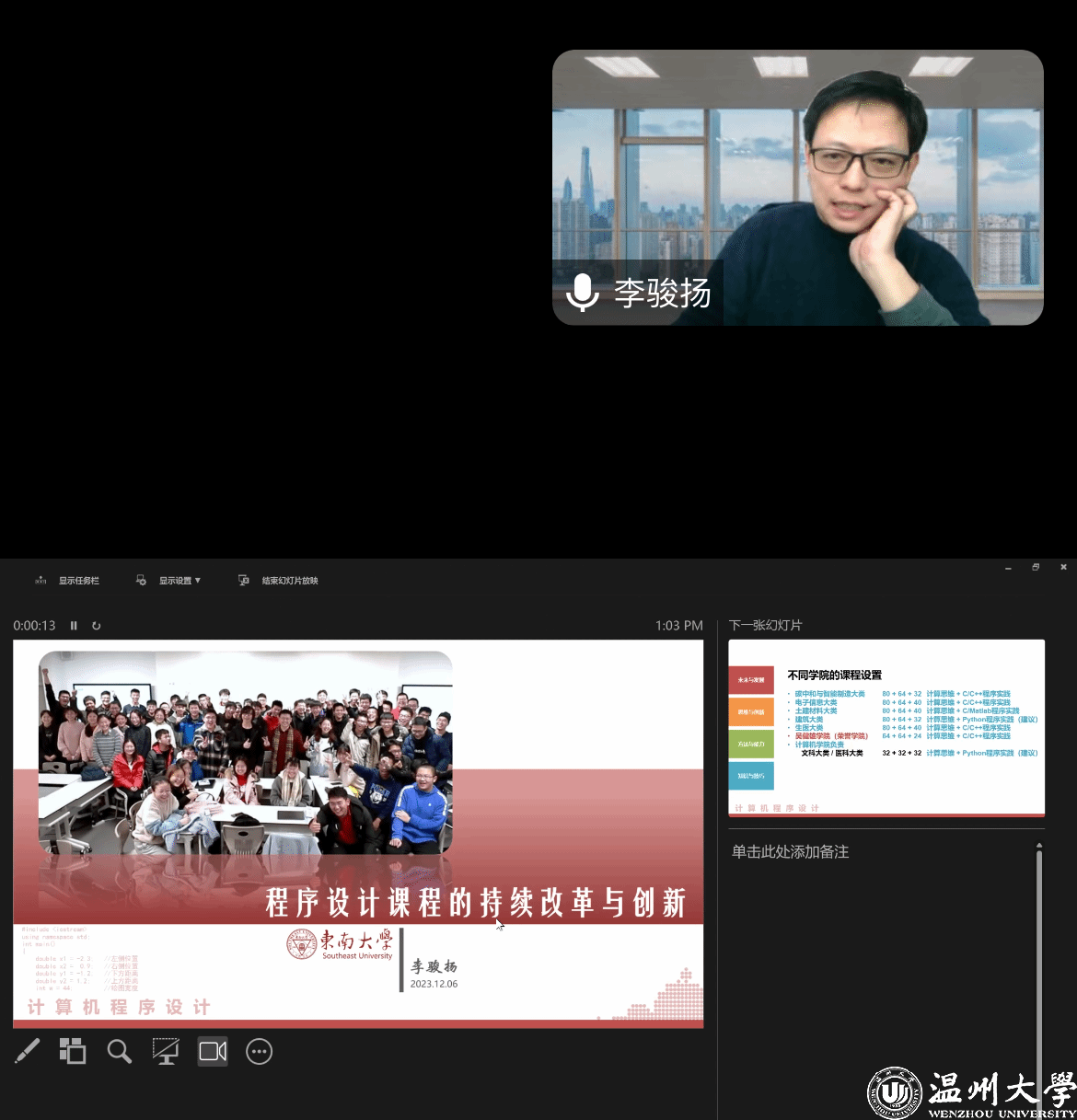Click the microphone icon beside 李骏扬

[x=582, y=293]
